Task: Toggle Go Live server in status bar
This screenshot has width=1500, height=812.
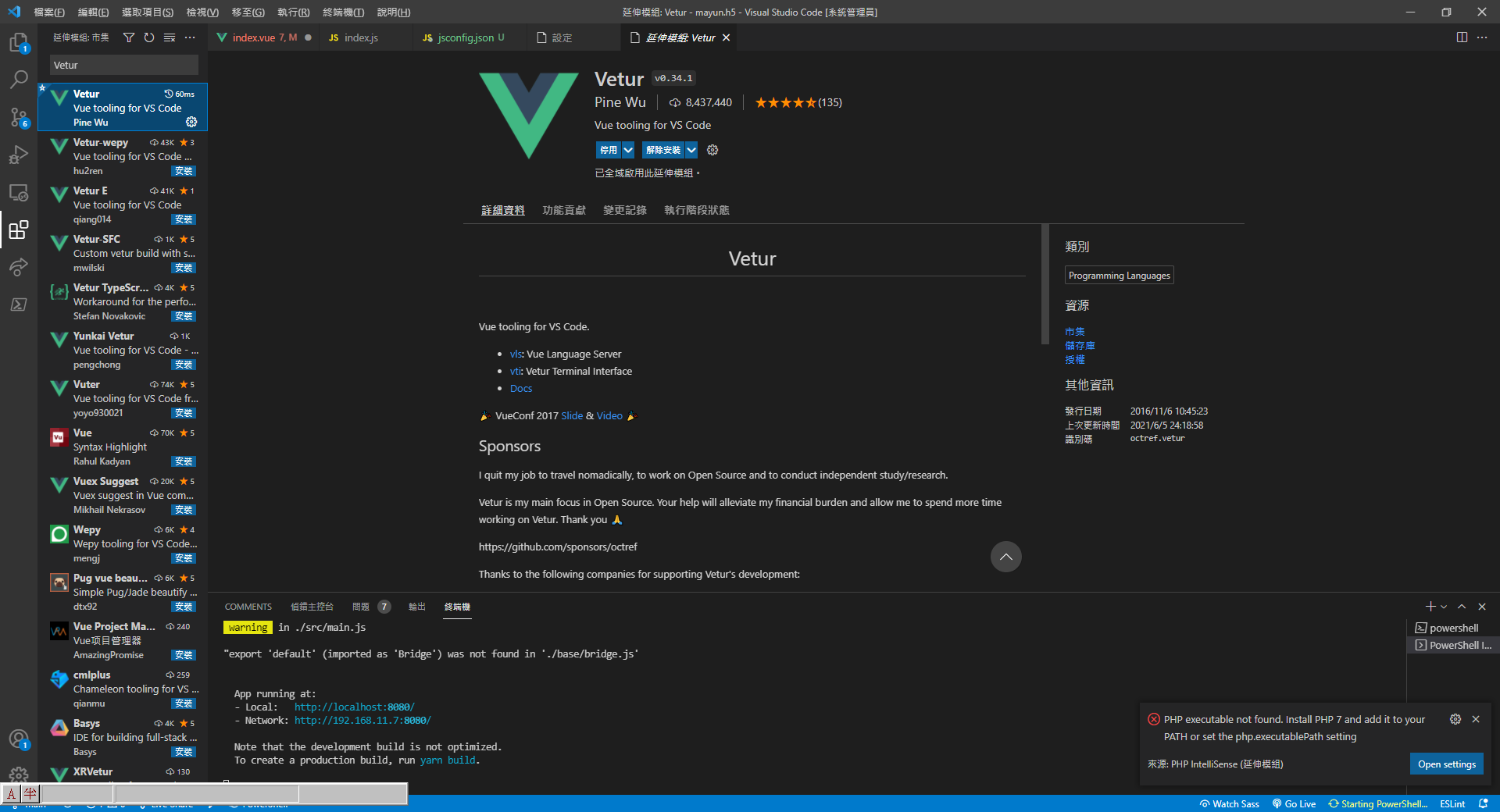Action: [x=1294, y=804]
